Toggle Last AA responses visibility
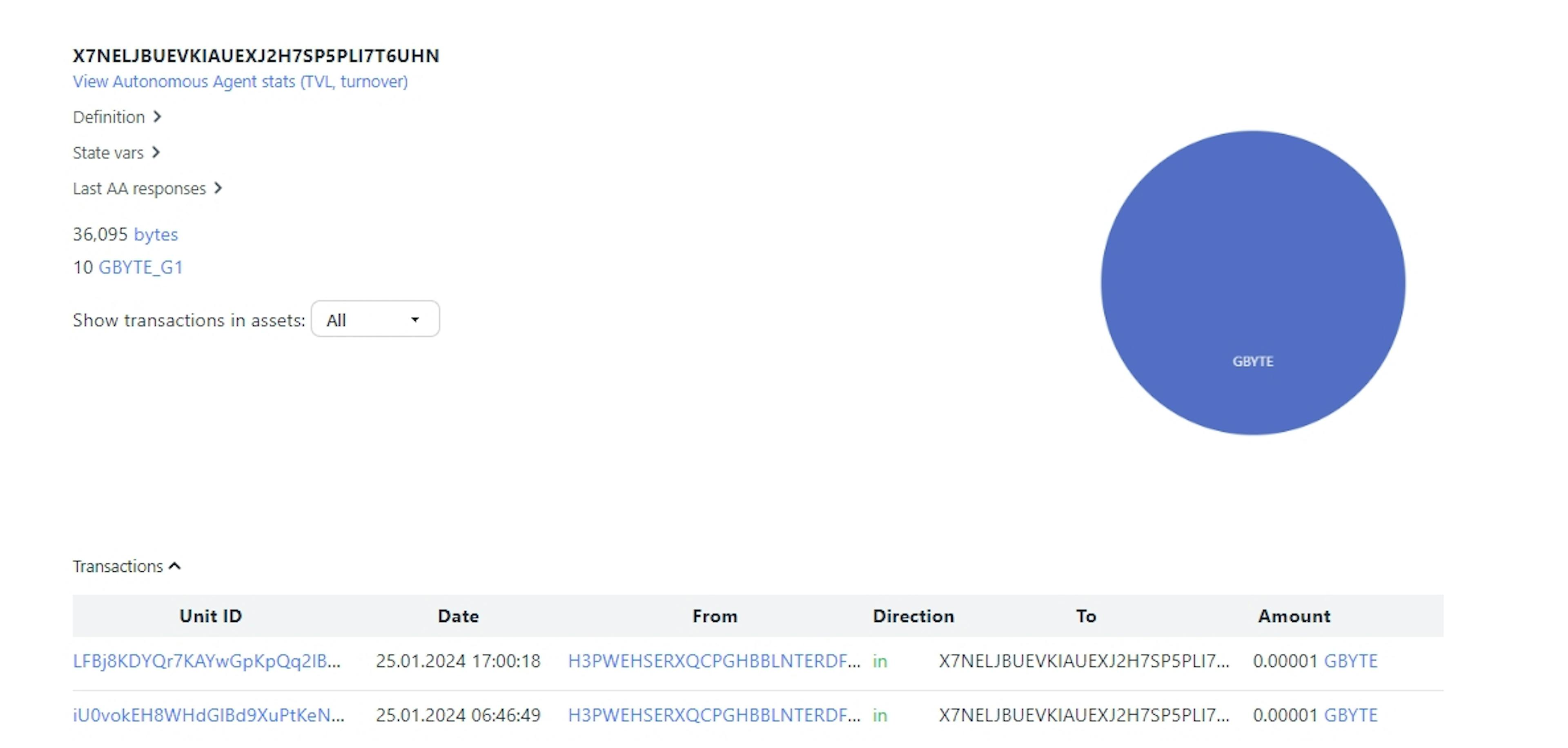The image size is (1568, 748). (x=147, y=188)
